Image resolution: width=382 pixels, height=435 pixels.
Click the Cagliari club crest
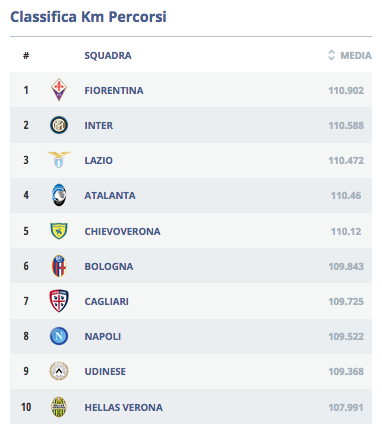pyautogui.click(x=59, y=301)
